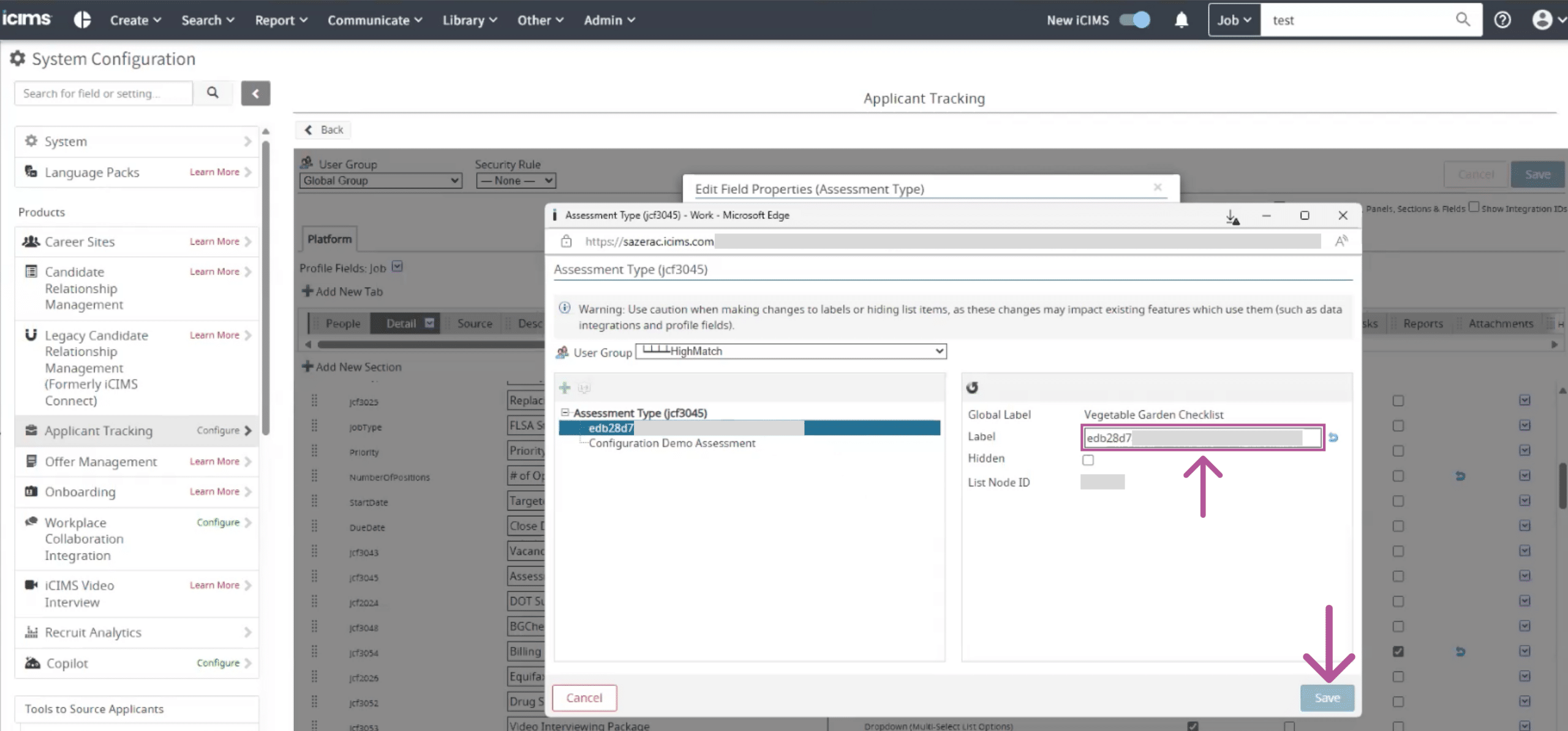
Task: Click the System Configuration gear icon
Action: point(18,58)
